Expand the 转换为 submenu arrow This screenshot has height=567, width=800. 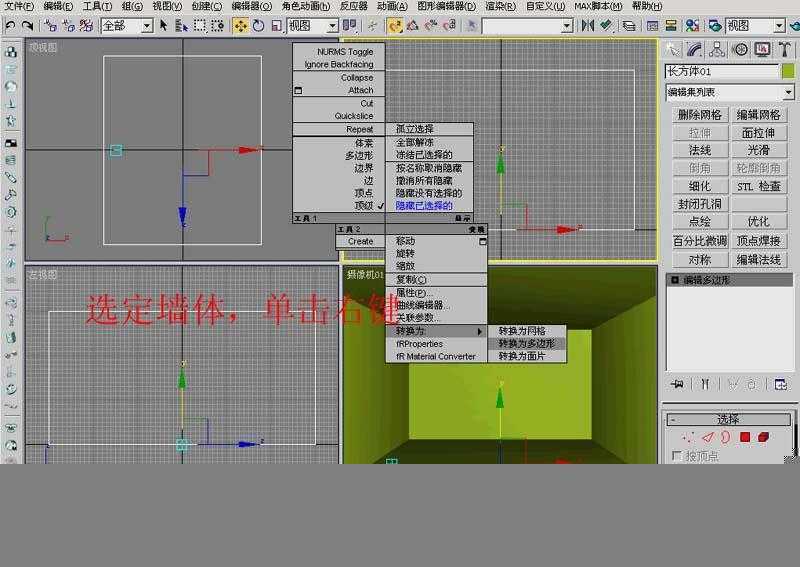click(480, 331)
